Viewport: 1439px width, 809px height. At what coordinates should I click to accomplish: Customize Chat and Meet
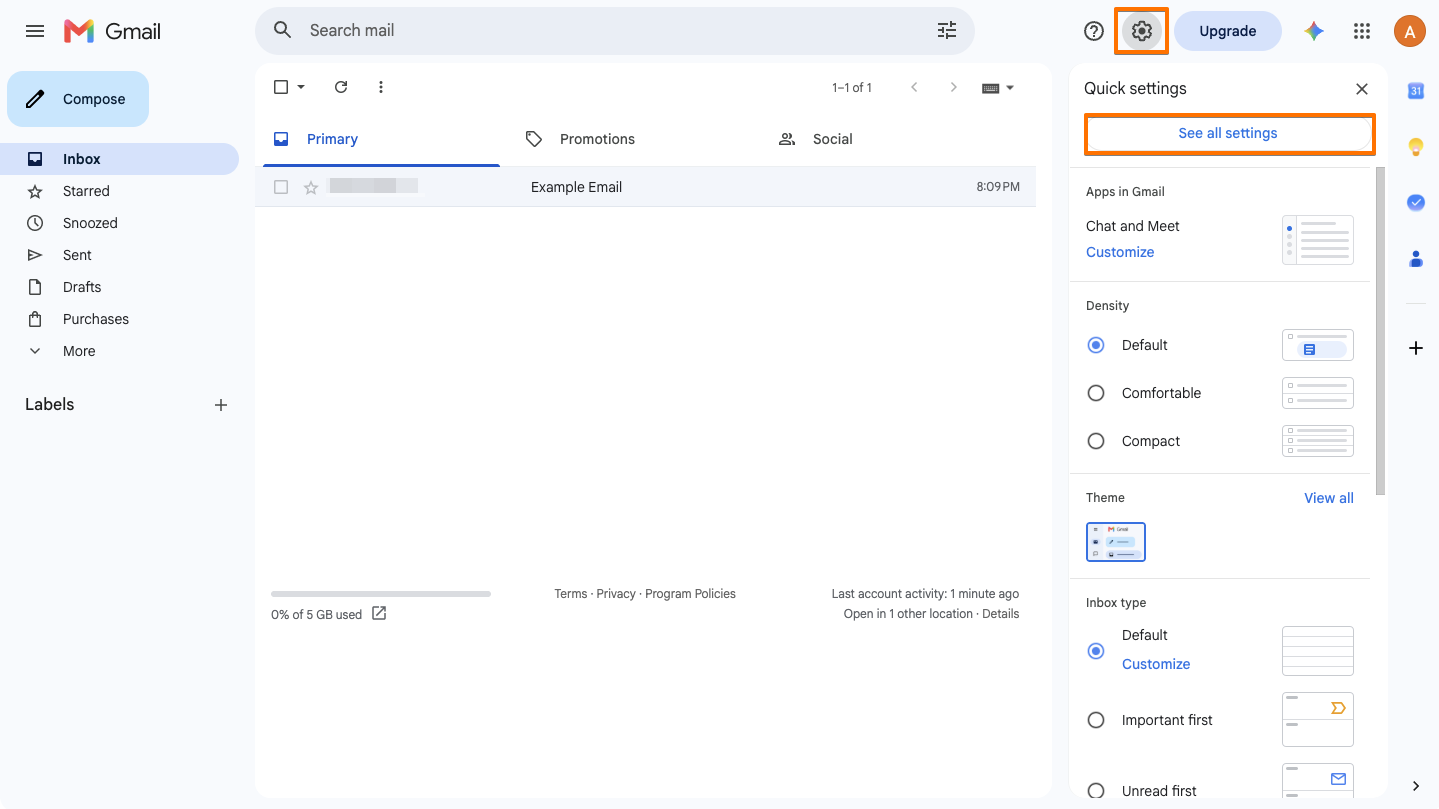[1120, 252]
